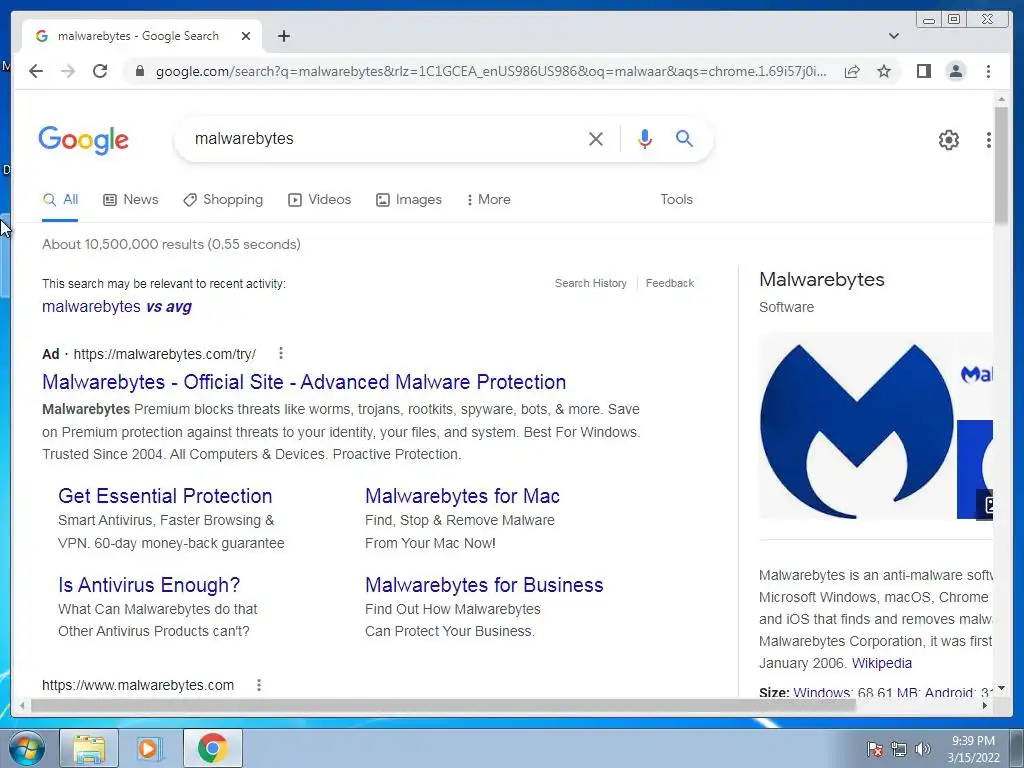
Task: Open Windows Media Player from taskbar
Action: pos(150,748)
